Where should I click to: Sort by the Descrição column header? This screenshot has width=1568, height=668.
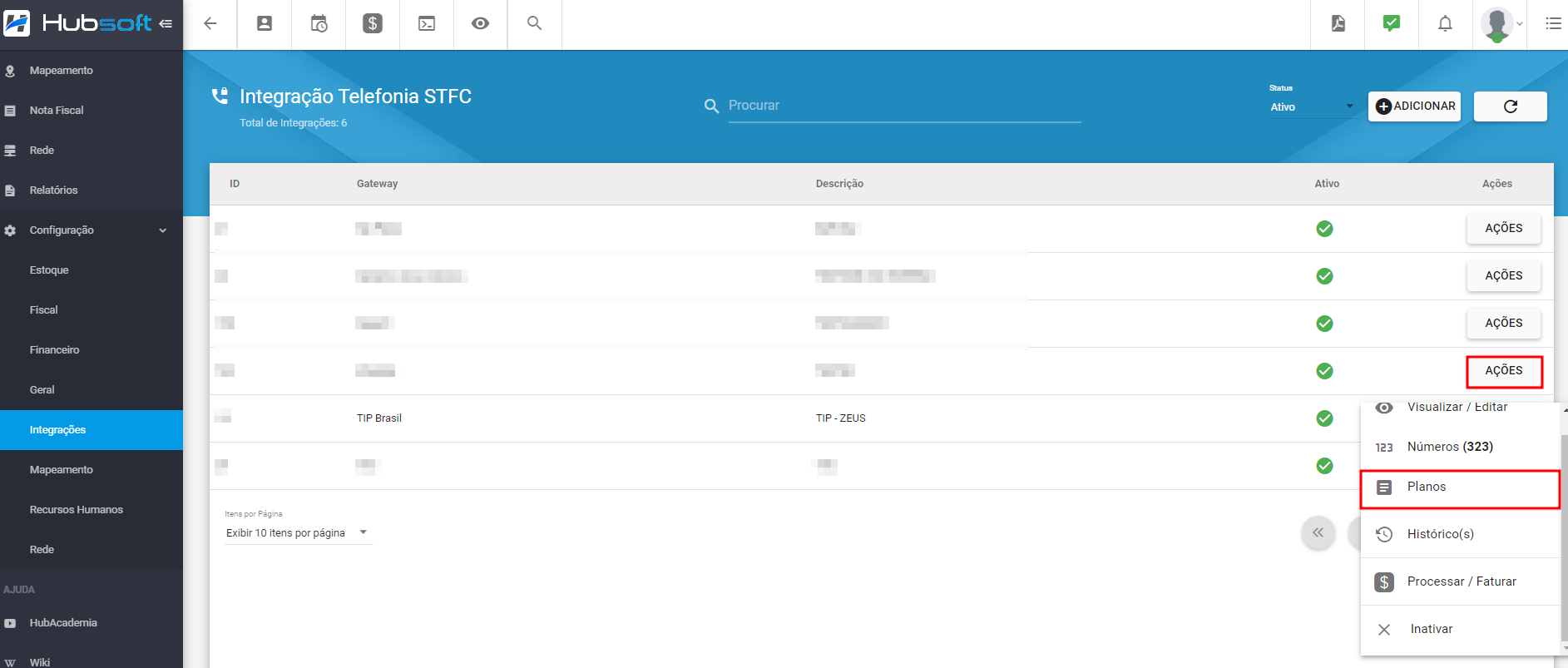coord(839,184)
